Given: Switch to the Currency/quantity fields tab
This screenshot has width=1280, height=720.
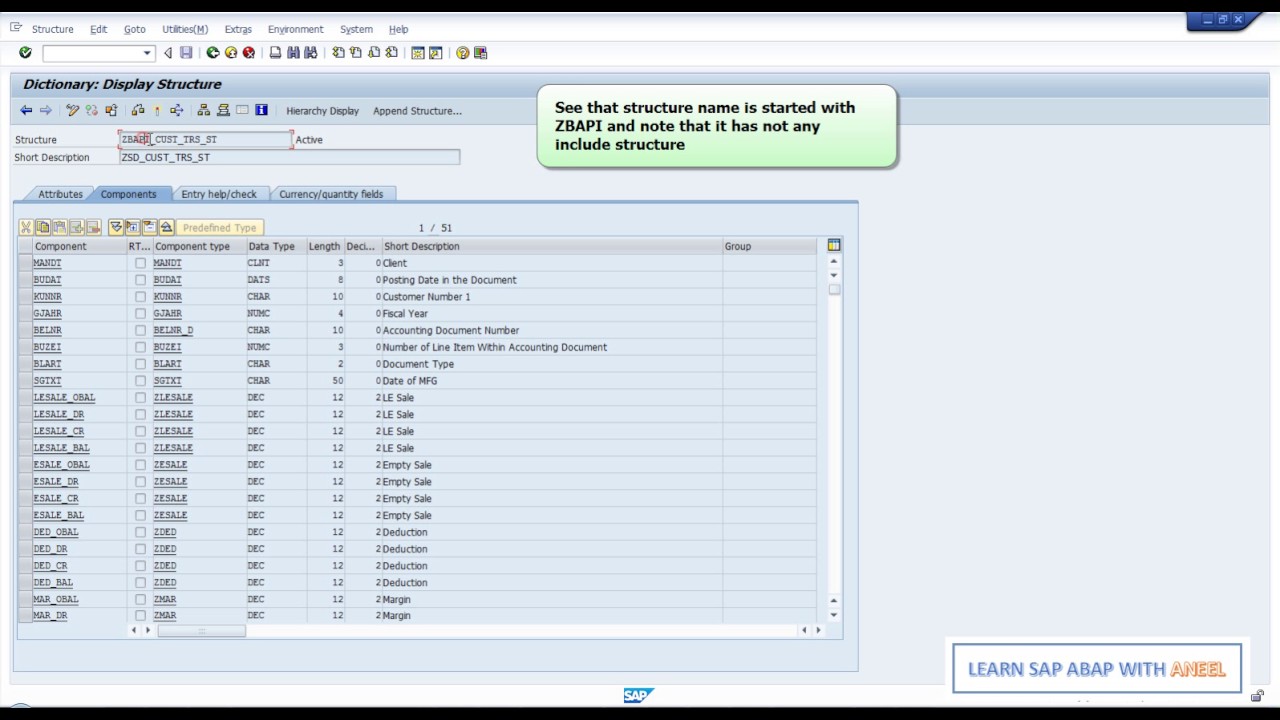Looking at the screenshot, I should click(x=331, y=194).
